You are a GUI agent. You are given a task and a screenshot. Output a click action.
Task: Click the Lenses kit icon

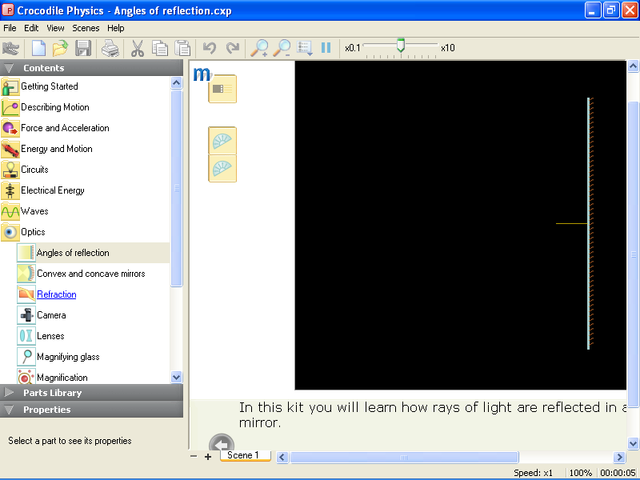click(26, 336)
